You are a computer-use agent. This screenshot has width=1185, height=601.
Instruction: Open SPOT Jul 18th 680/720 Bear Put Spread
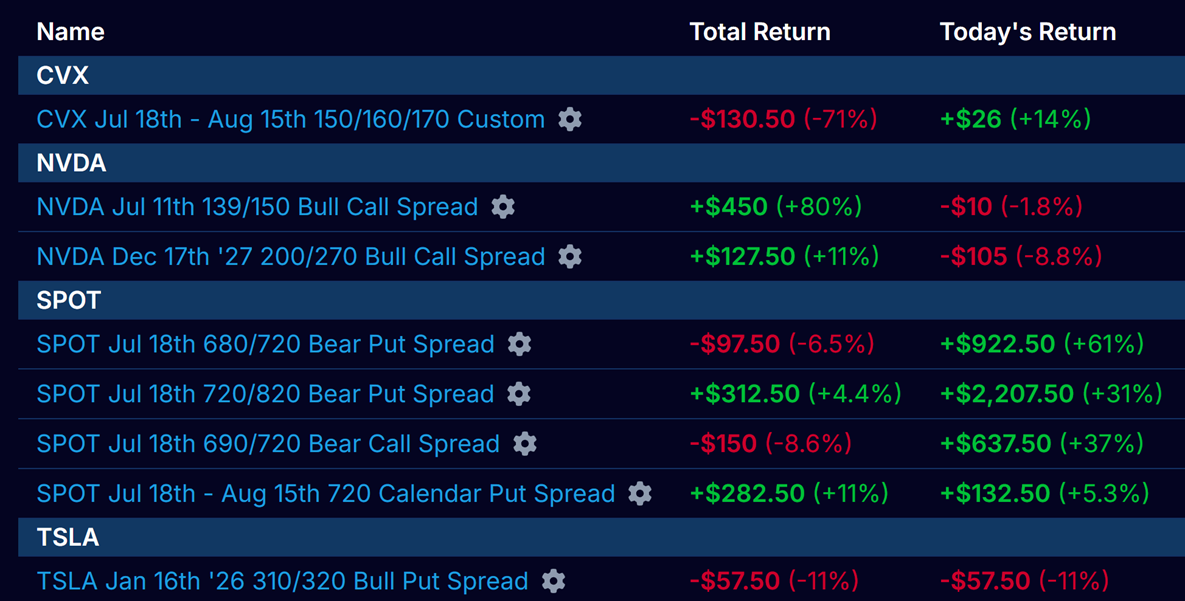(x=265, y=344)
